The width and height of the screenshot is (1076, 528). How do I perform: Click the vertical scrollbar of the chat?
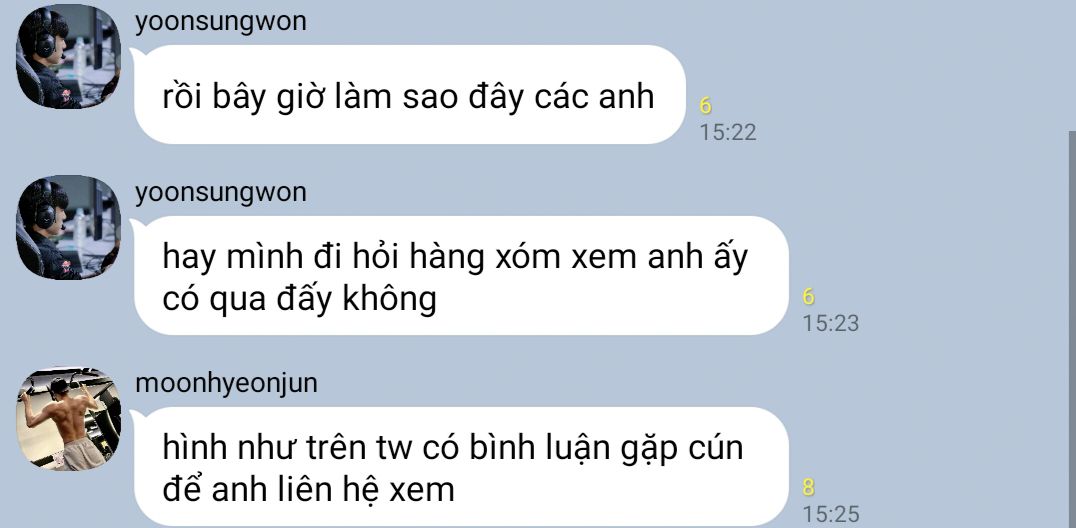coord(1072,330)
